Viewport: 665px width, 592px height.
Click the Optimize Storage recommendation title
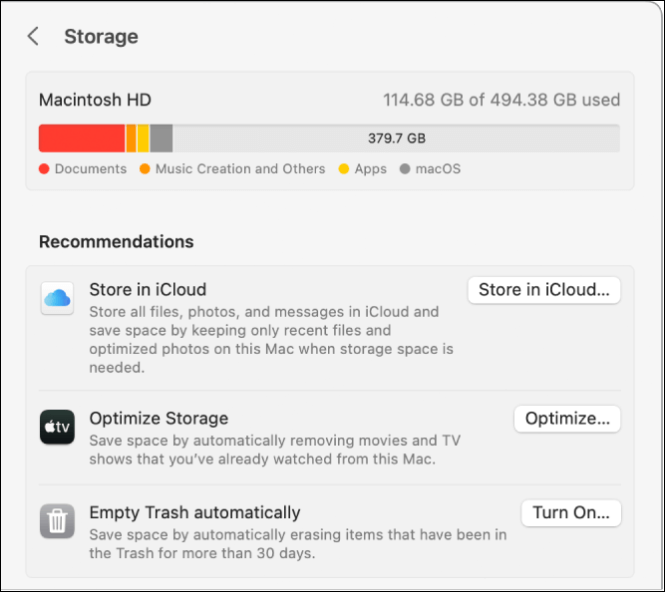click(159, 418)
